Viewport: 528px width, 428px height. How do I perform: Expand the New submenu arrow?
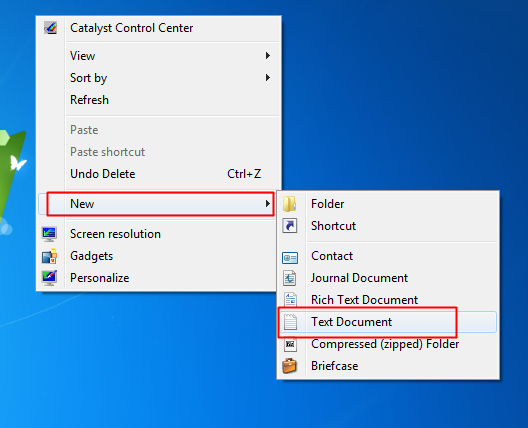pyautogui.click(x=268, y=204)
